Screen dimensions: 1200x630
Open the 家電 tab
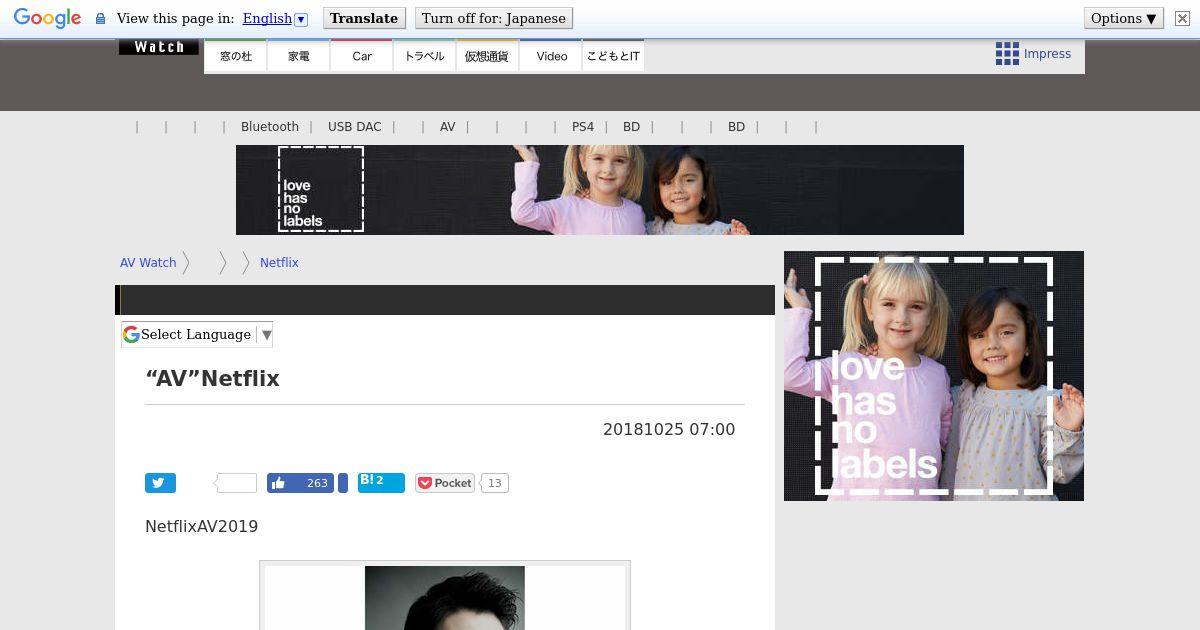pos(299,56)
